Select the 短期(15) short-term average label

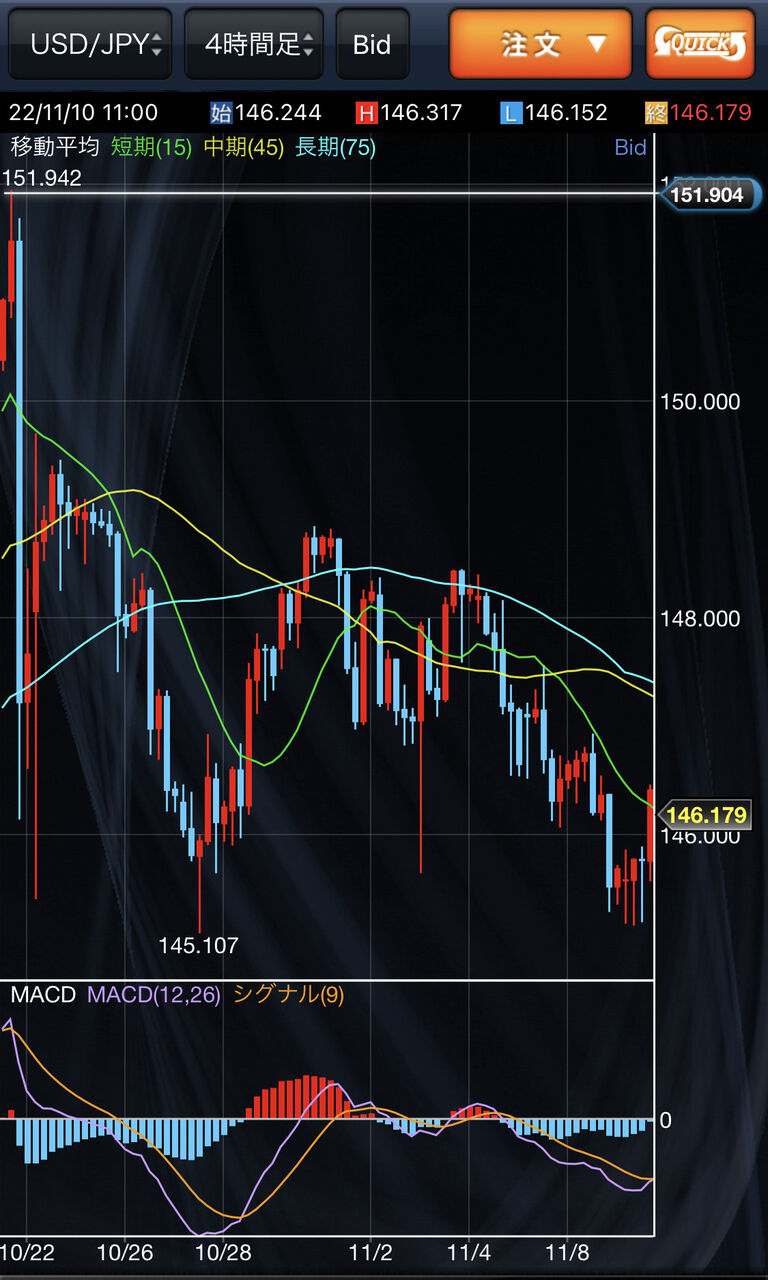click(x=151, y=147)
